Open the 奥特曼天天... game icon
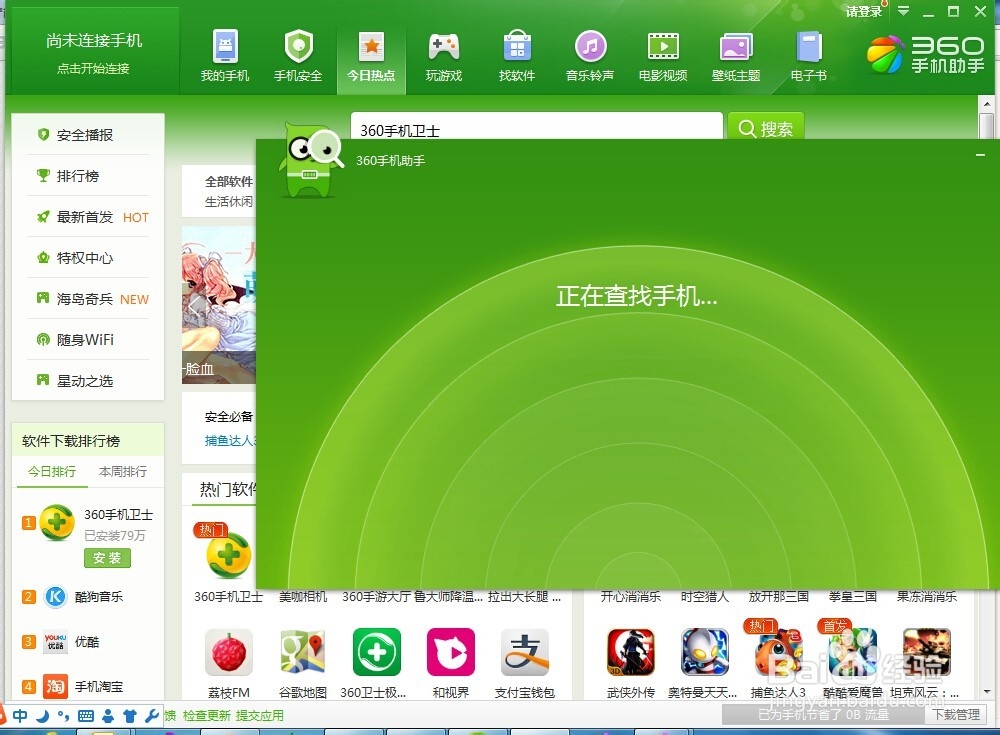The image size is (1000, 735). 705,653
